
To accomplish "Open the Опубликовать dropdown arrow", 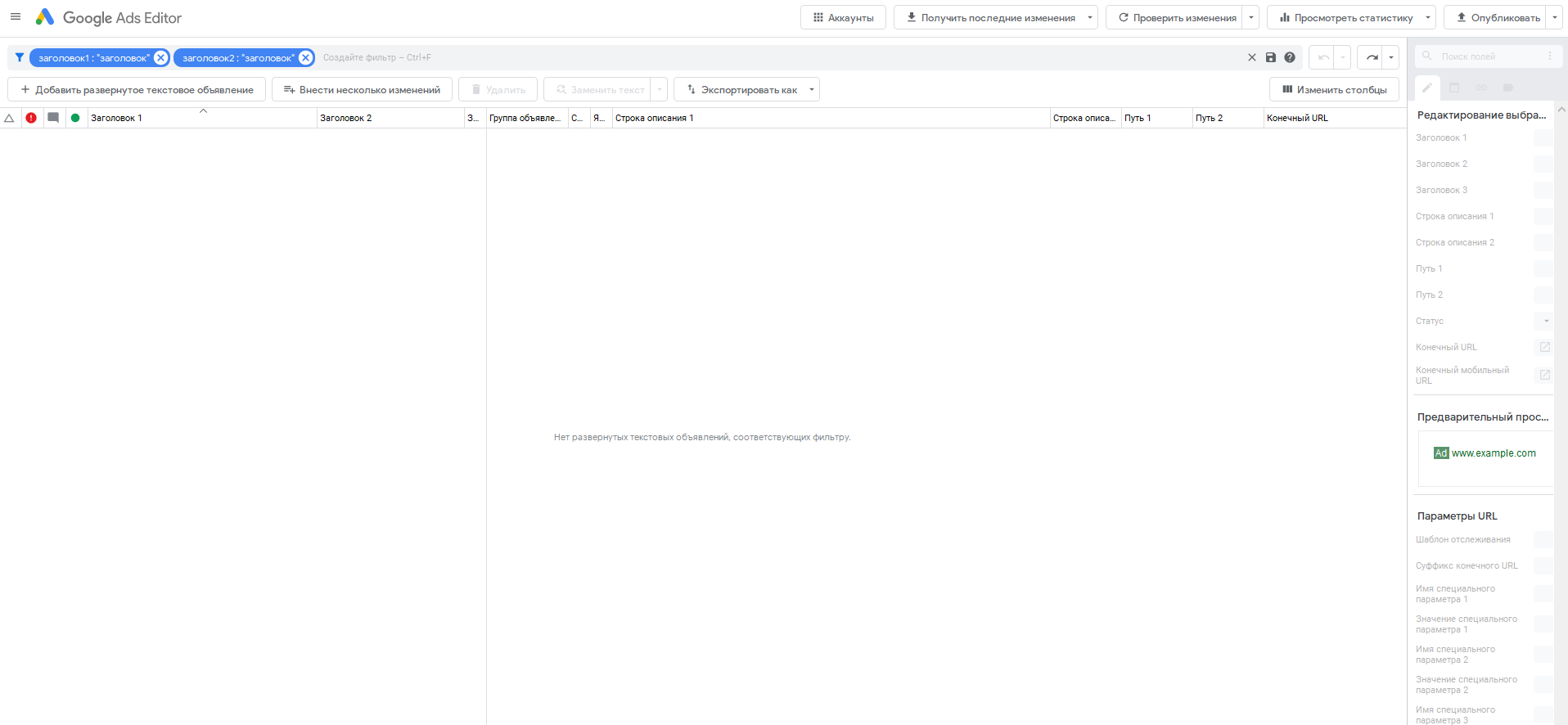I will (x=1555, y=17).
